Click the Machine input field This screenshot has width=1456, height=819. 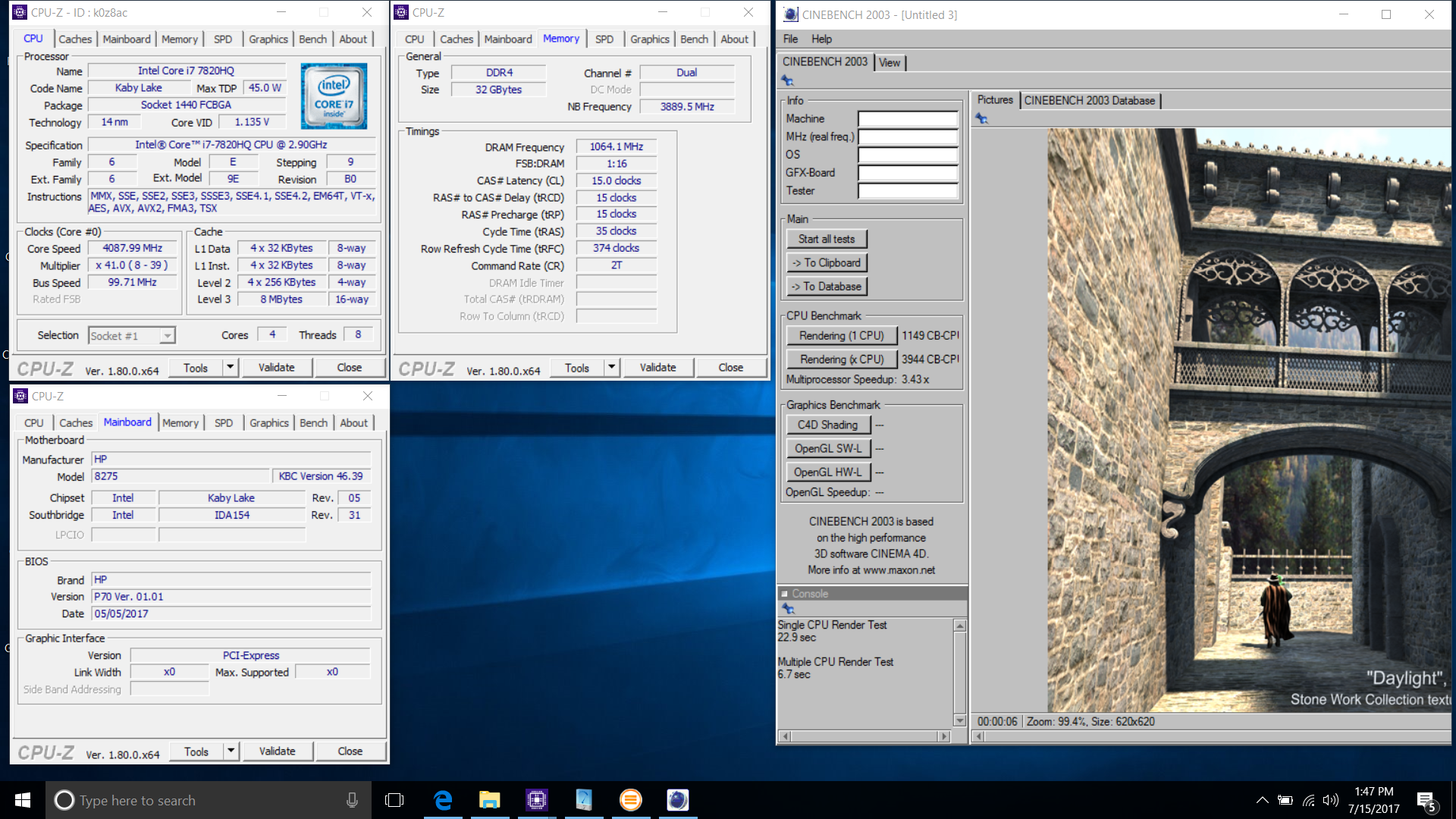(x=908, y=118)
